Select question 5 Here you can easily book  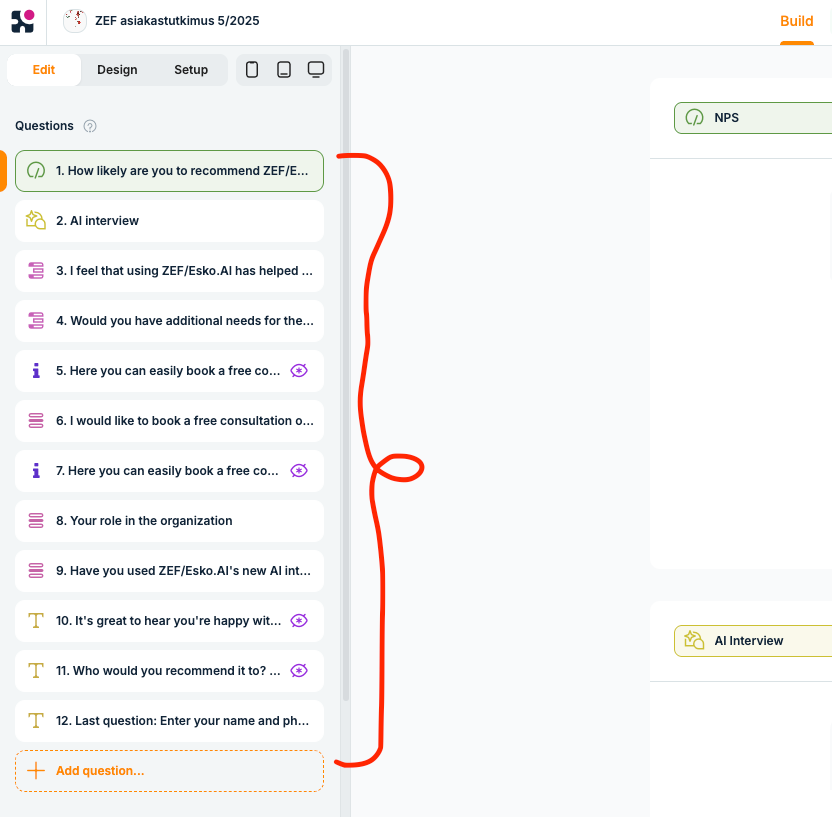[x=169, y=371]
